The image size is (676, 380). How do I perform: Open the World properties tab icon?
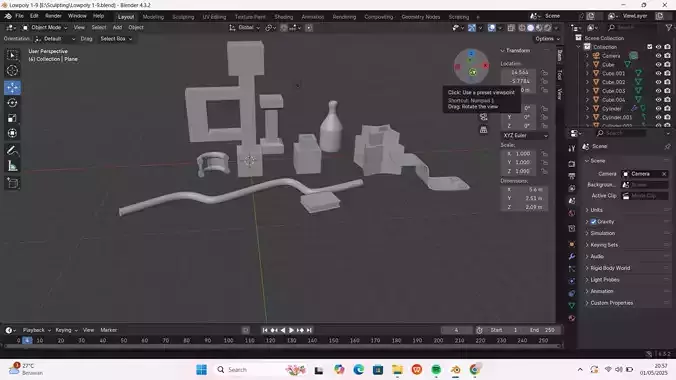click(572, 213)
